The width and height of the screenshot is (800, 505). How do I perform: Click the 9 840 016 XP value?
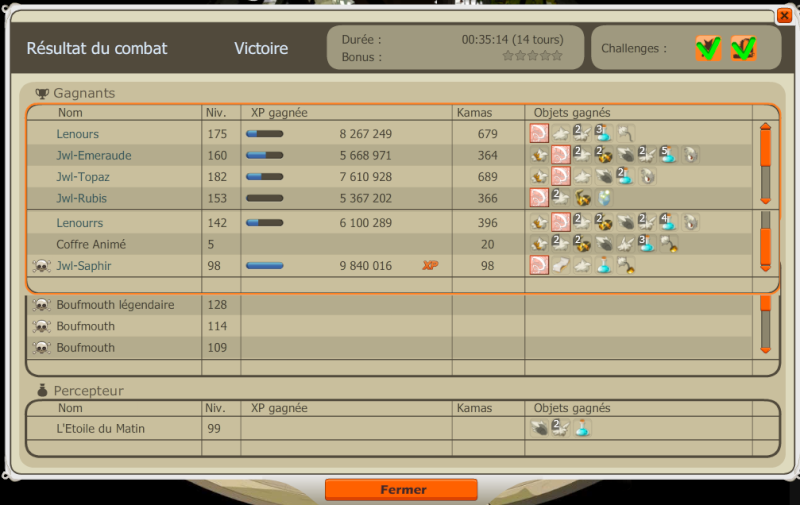[366, 266]
